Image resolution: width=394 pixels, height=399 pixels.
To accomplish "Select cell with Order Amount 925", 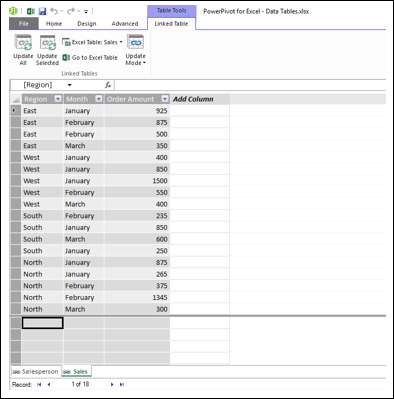I will (137, 111).
